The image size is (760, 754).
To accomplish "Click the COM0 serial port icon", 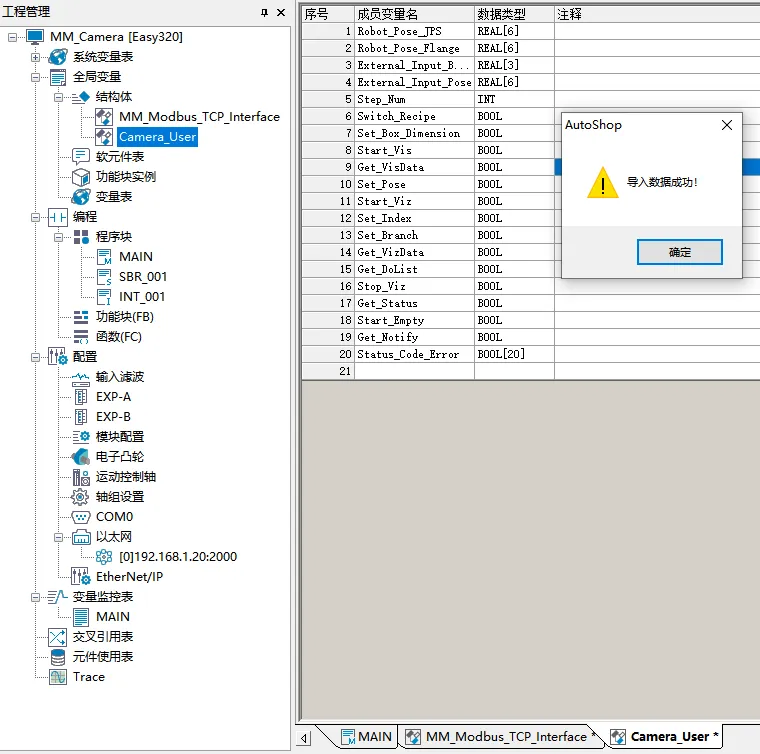I will (80, 517).
